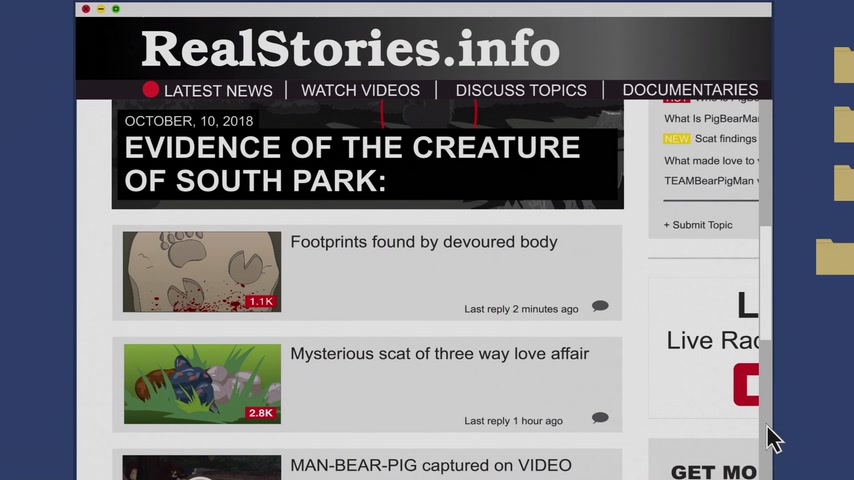Open comment bubble on Footprints story

click(x=600, y=306)
